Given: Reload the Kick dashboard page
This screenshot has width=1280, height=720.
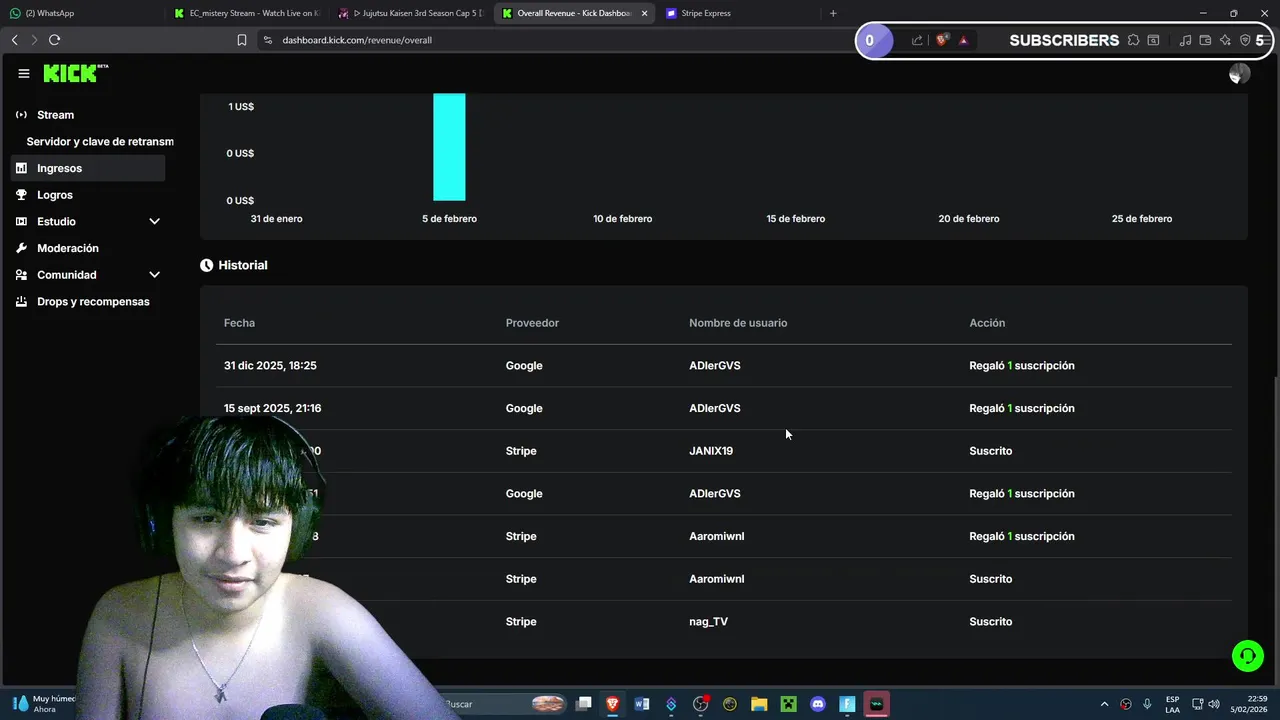Looking at the screenshot, I should pyautogui.click(x=54, y=40).
